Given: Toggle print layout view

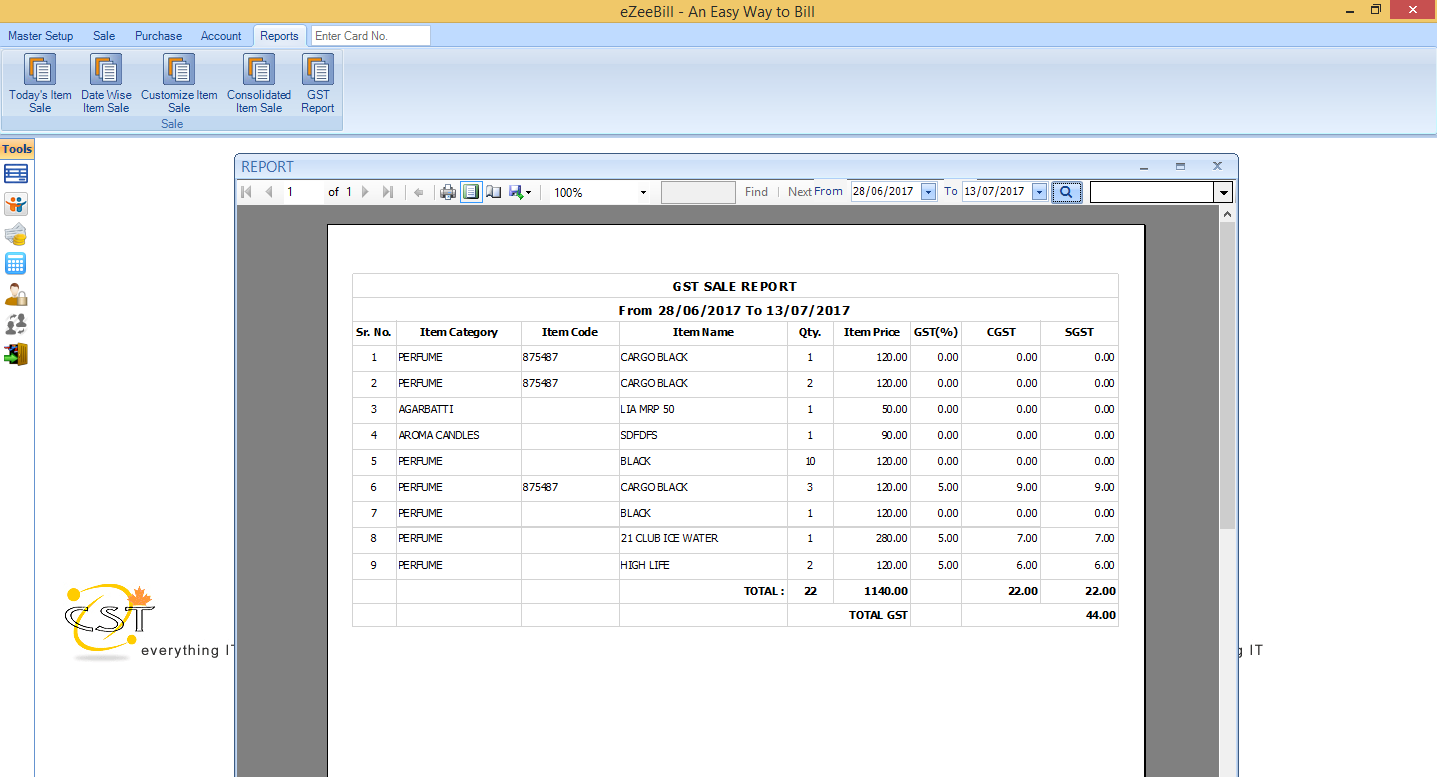Looking at the screenshot, I should [x=471, y=192].
